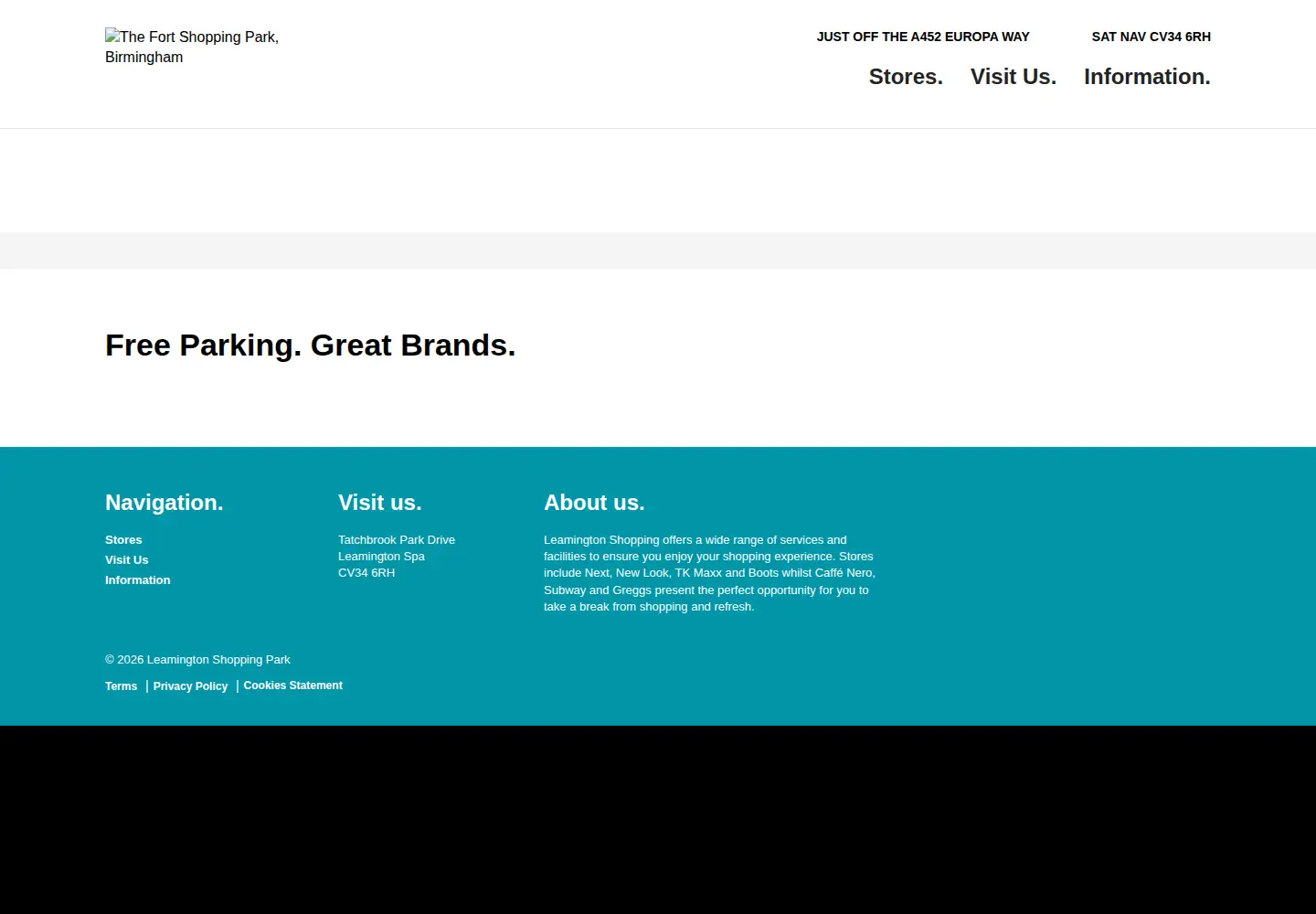The height and width of the screenshot is (914, 1316).
Task: Follow the footer Stores link
Action: tap(123, 540)
